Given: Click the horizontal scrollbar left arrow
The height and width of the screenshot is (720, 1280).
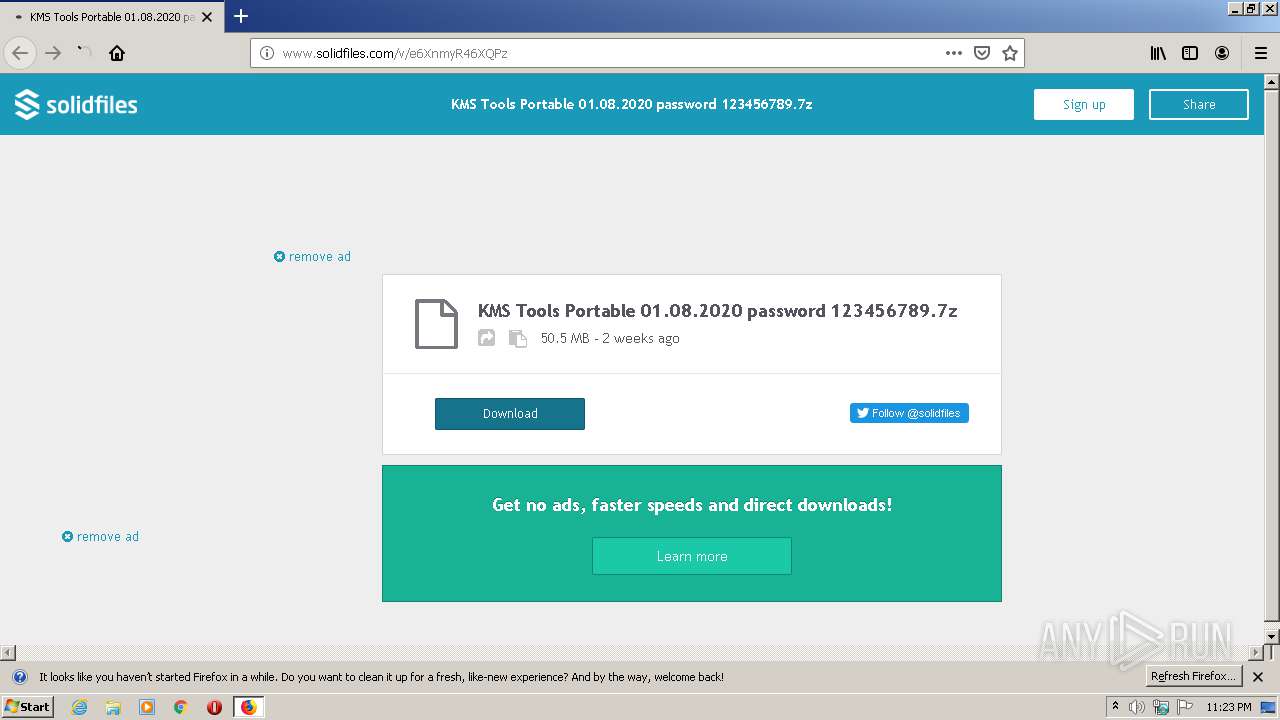Looking at the screenshot, I should 7,653.
